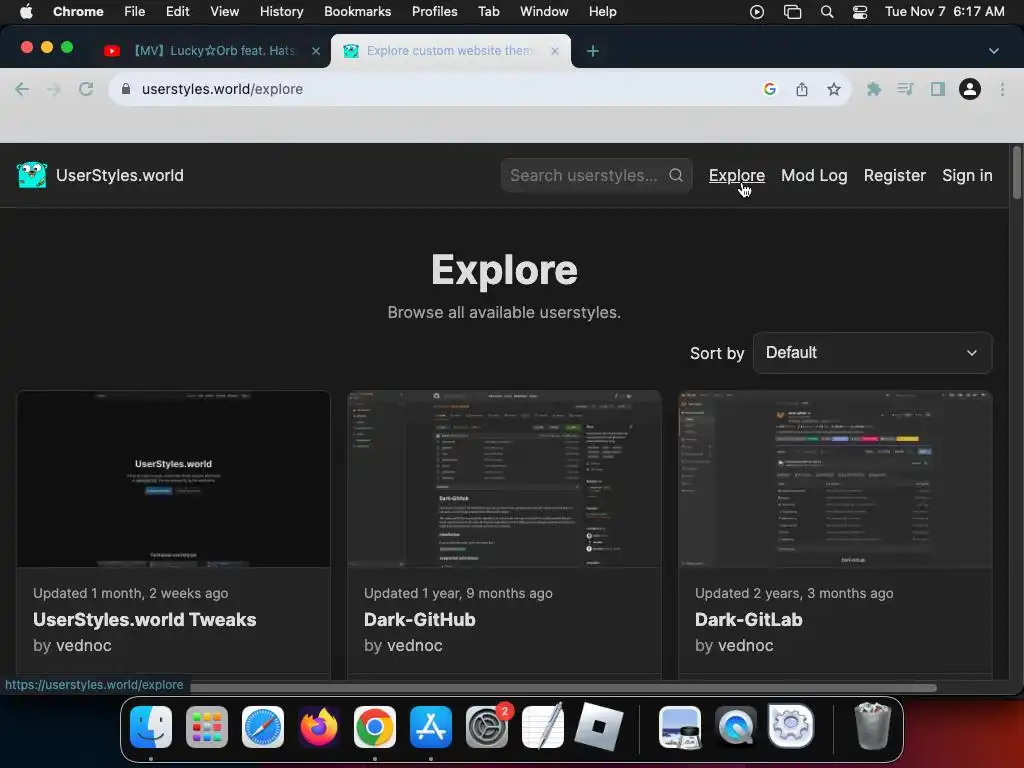Open the Dark-GitLab preview thumbnail
This screenshot has height=768, width=1024.
(x=835, y=479)
